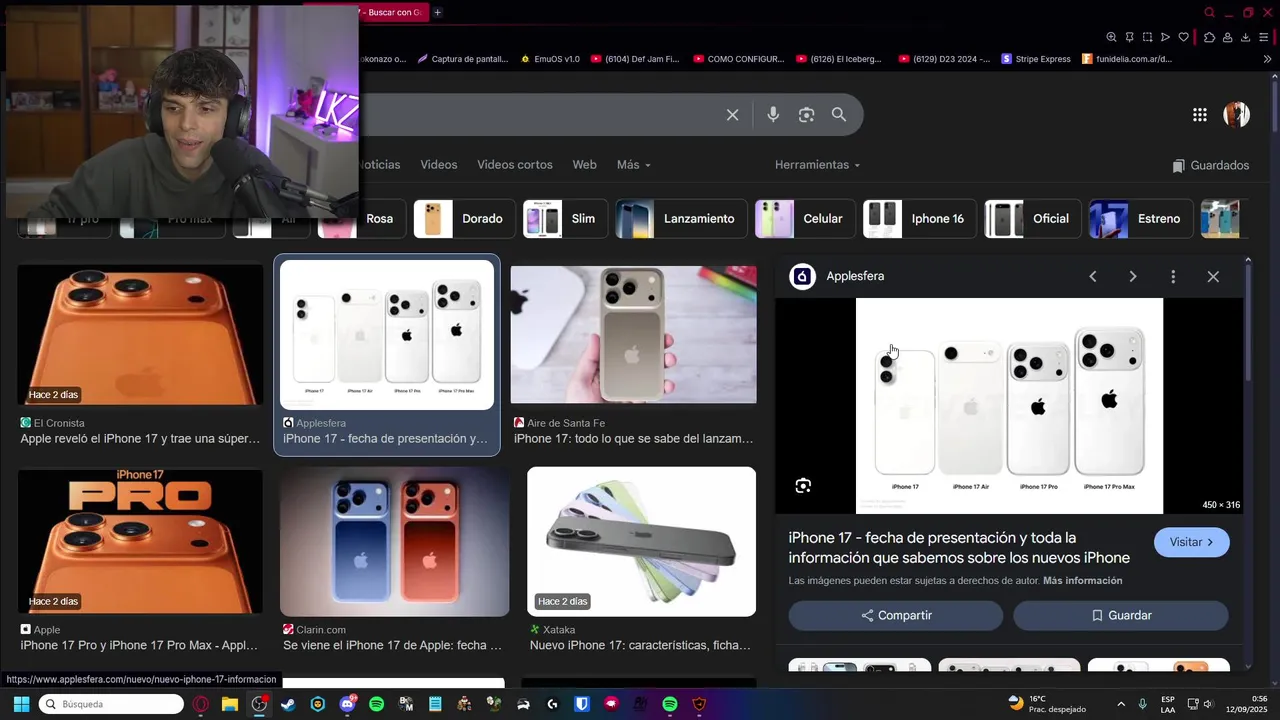The image size is (1280, 720).
Task: Show more bookmarks with the double chevron
Action: point(1267,59)
